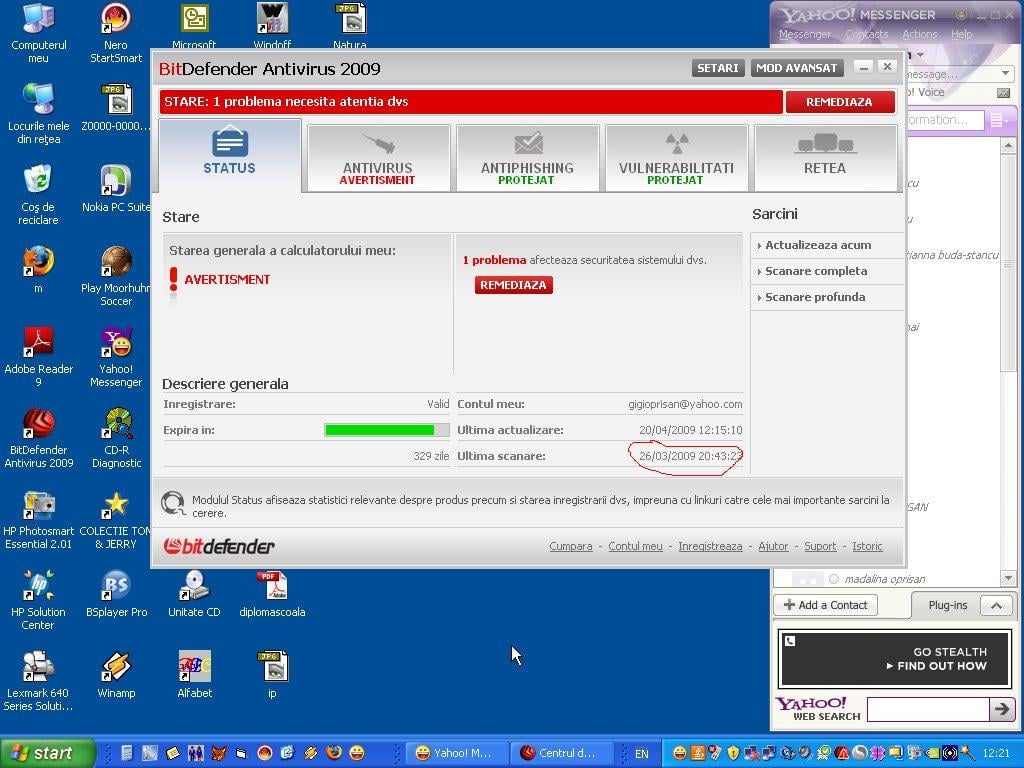Open CD-R Diagnostic shortcut
Image resolution: width=1024 pixels, height=768 pixels.
[x=116, y=438]
